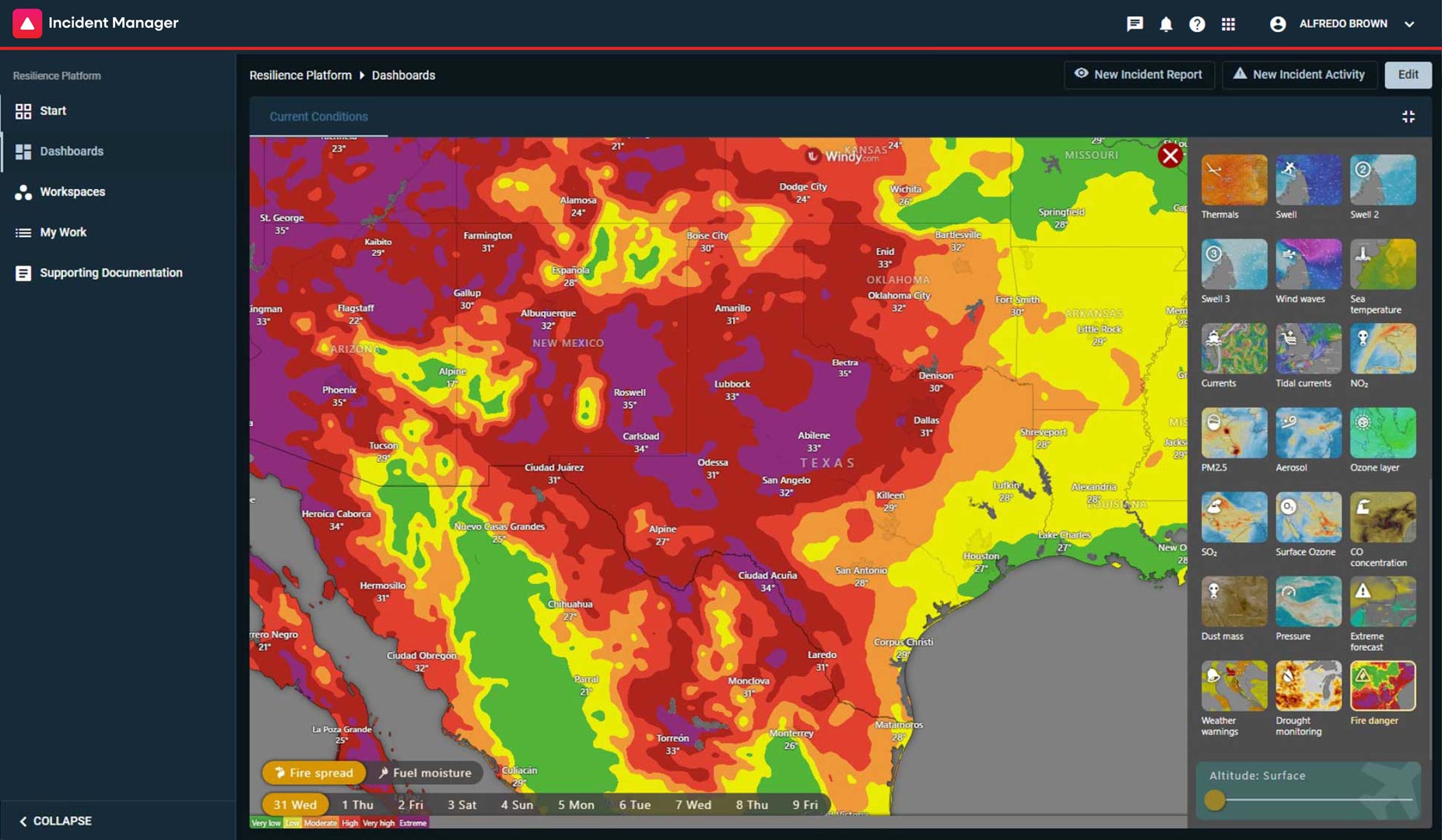The width and height of the screenshot is (1442, 840).
Task: Select the Dust mass layer icon
Action: click(x=1233, y=602)
